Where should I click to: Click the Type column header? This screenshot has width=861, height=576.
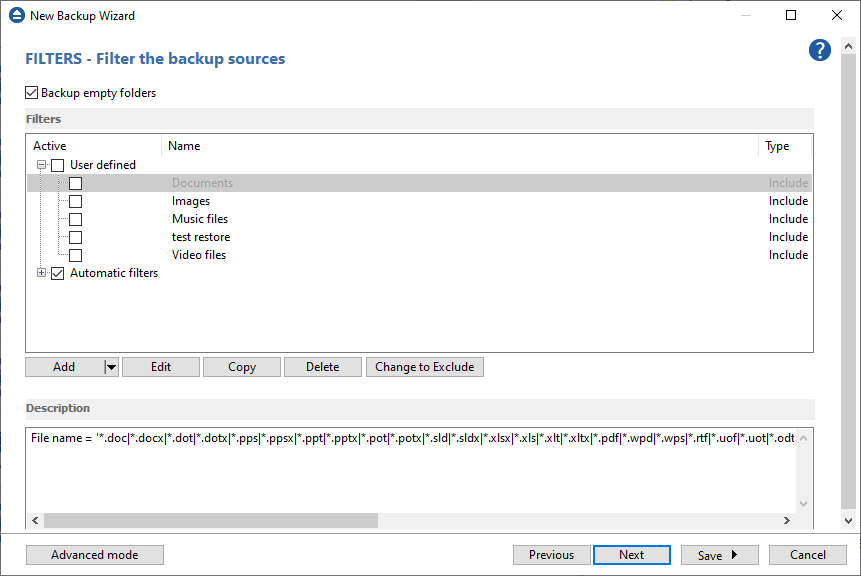pos(777,146)
